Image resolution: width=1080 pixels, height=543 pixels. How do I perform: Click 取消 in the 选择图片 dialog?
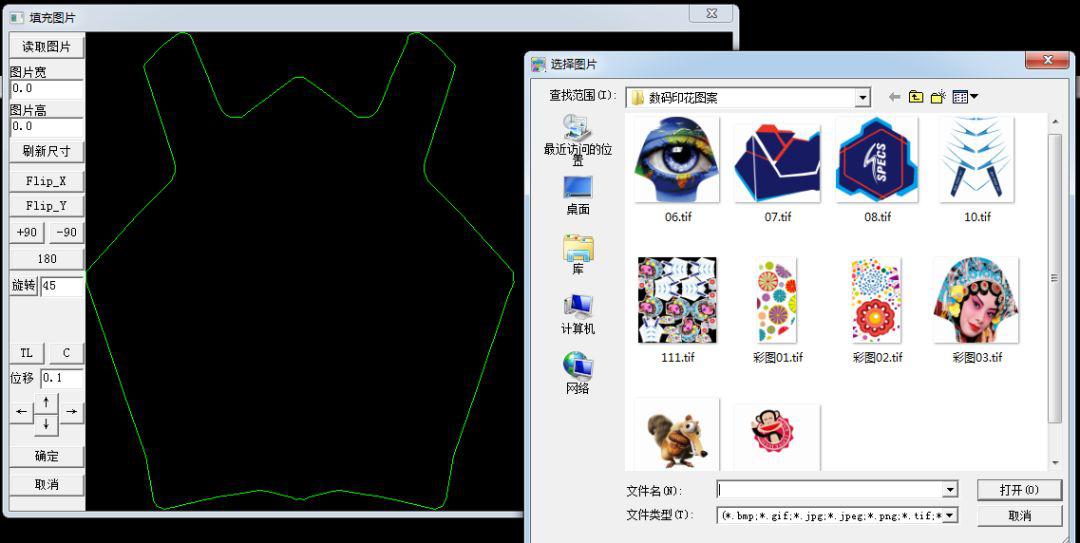[1019, 515]
